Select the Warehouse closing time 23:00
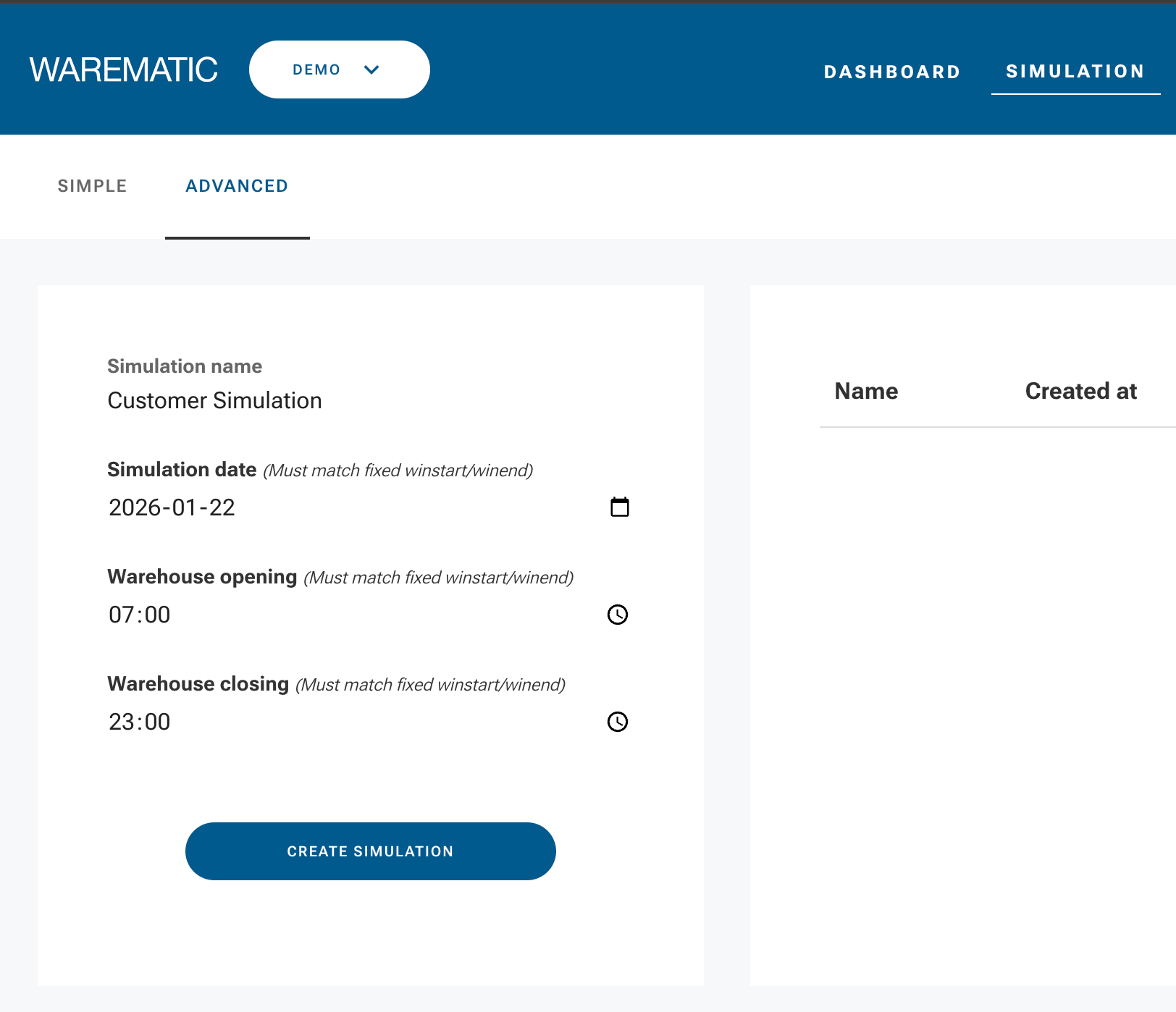This screenshot has height=1012, width=1176. pyautogui.click(x=139, y=721)
